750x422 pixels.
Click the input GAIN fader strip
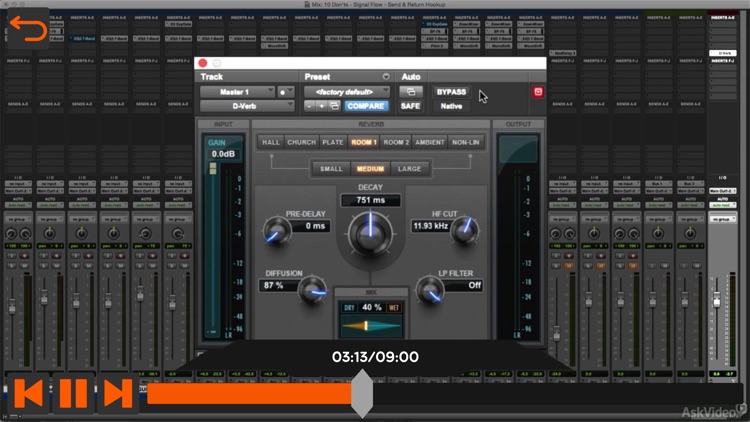click(213, 249)
